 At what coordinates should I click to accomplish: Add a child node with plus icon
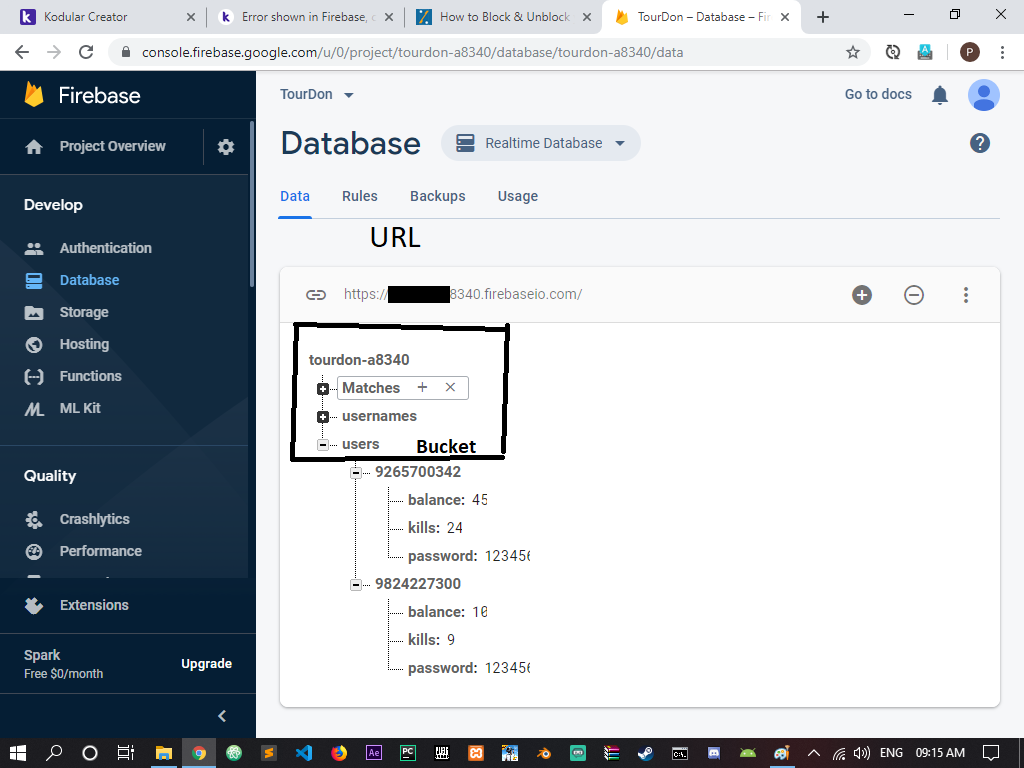tap(862, 295)
